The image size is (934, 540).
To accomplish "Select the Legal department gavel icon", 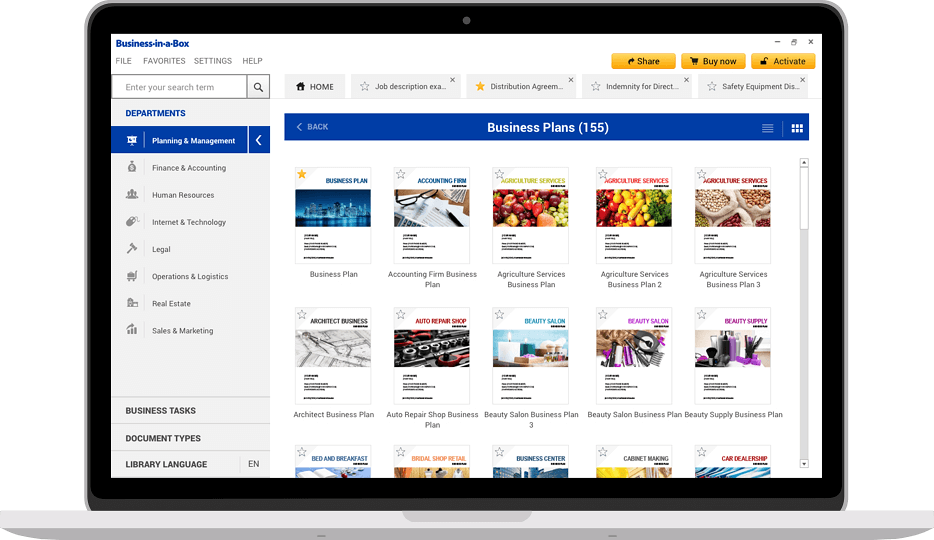I will pos(132,249).
